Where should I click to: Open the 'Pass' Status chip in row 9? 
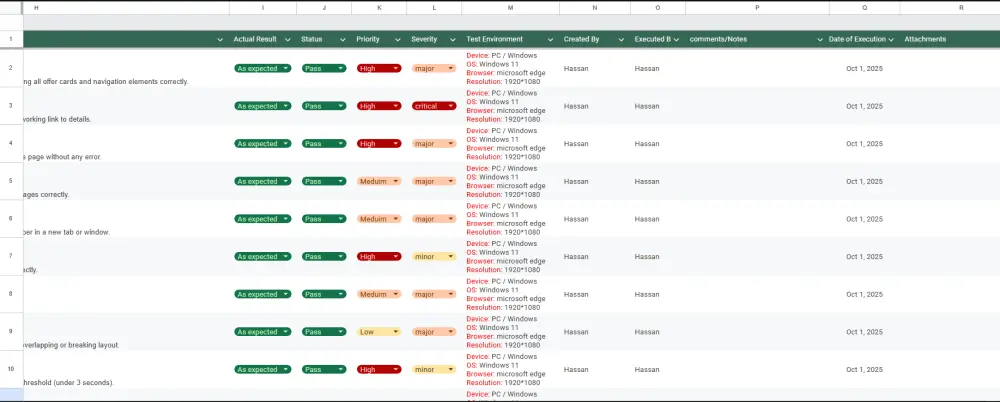point(324,332)
